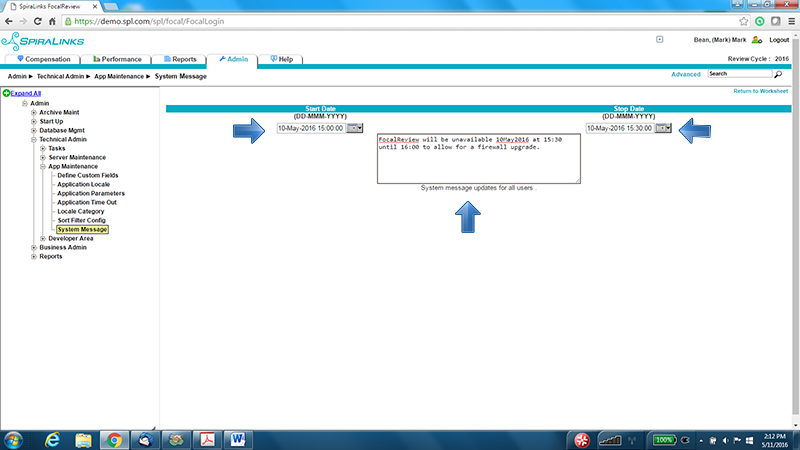Viewport: 800px width, 450px height.
Task: Click the green Expand All plus icon
Action: coord(5,93)
